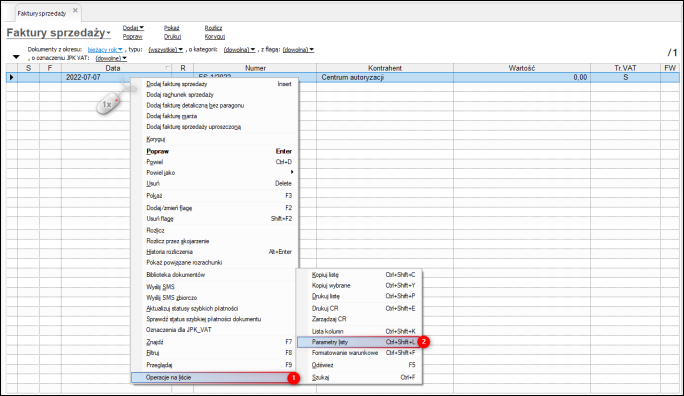Click the R column header
The height and width of the screenshot is (396, 684).
click(183, 68)
